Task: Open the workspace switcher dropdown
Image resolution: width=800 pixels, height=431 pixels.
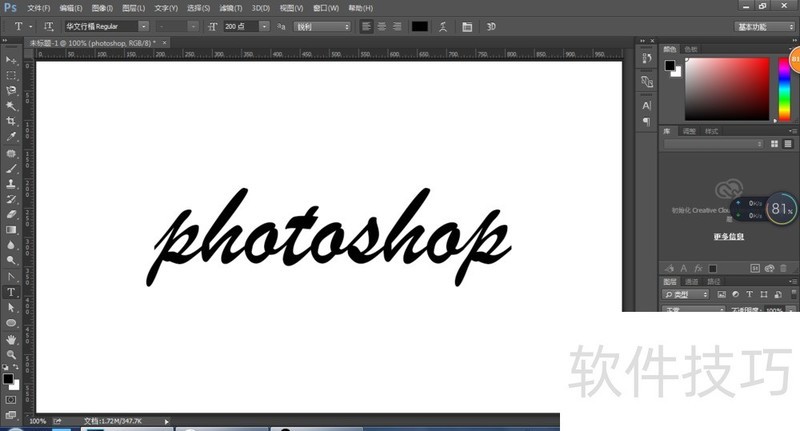Action: [764, 27]
